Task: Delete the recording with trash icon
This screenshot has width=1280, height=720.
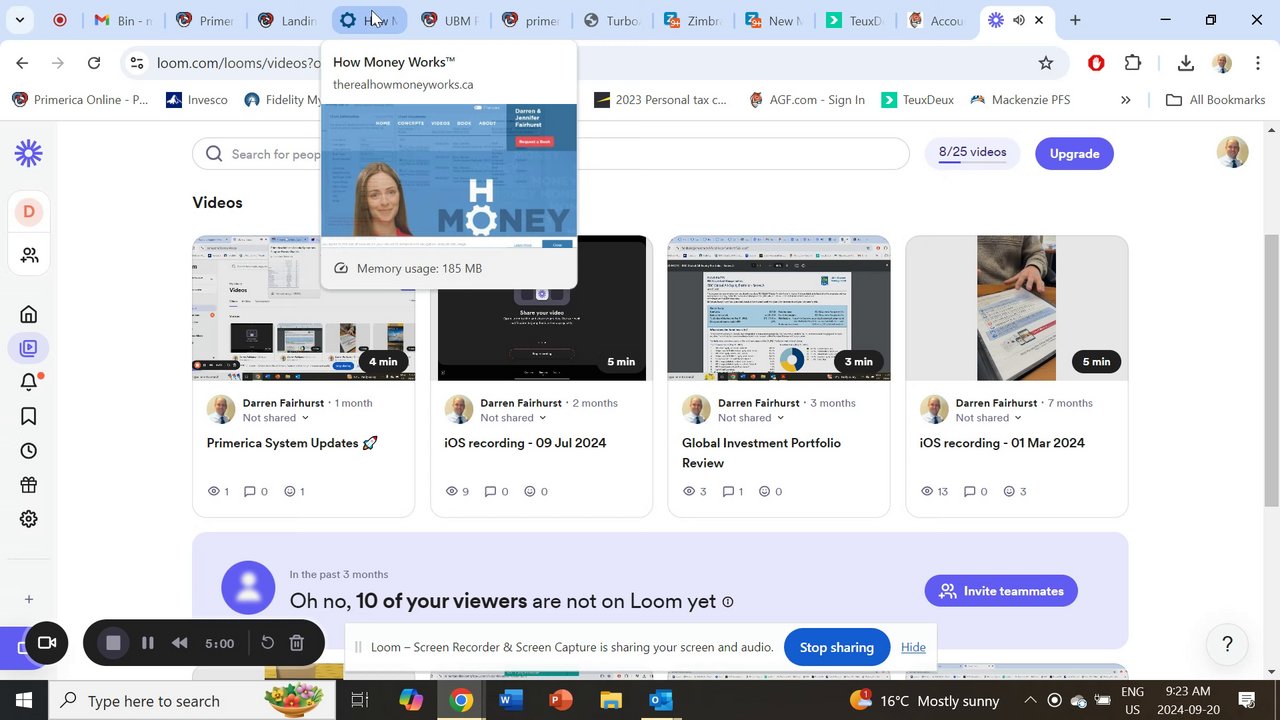Action: point(297,643)
